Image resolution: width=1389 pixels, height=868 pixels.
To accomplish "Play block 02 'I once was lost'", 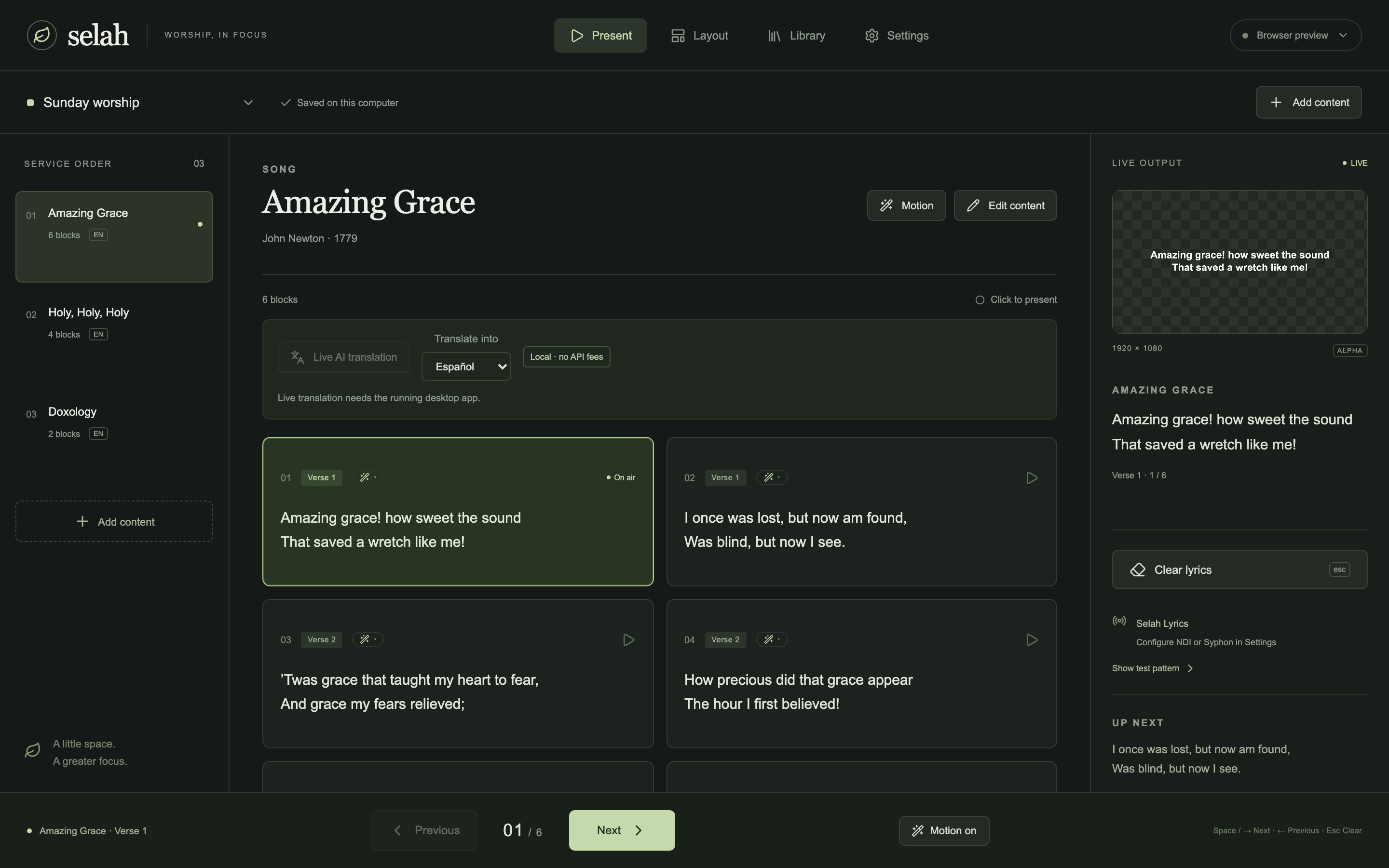I will pos(1032,477).
